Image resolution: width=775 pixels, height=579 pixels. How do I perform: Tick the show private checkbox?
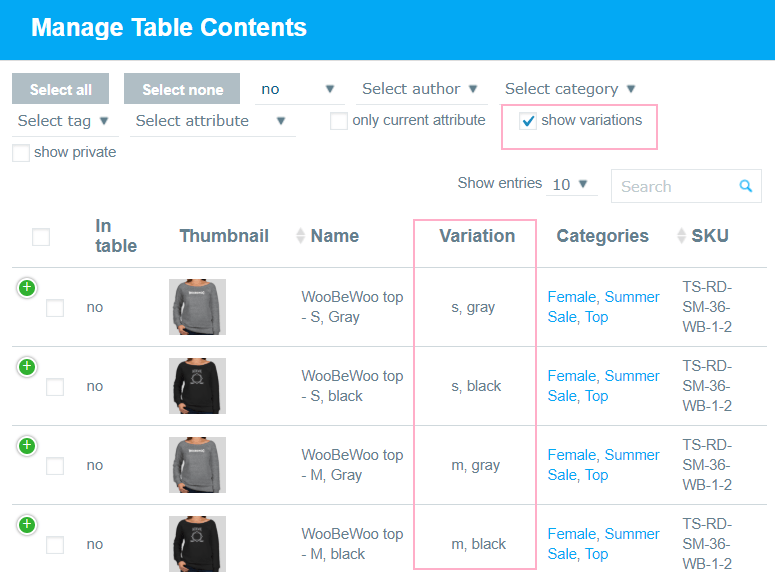(21, 153)
